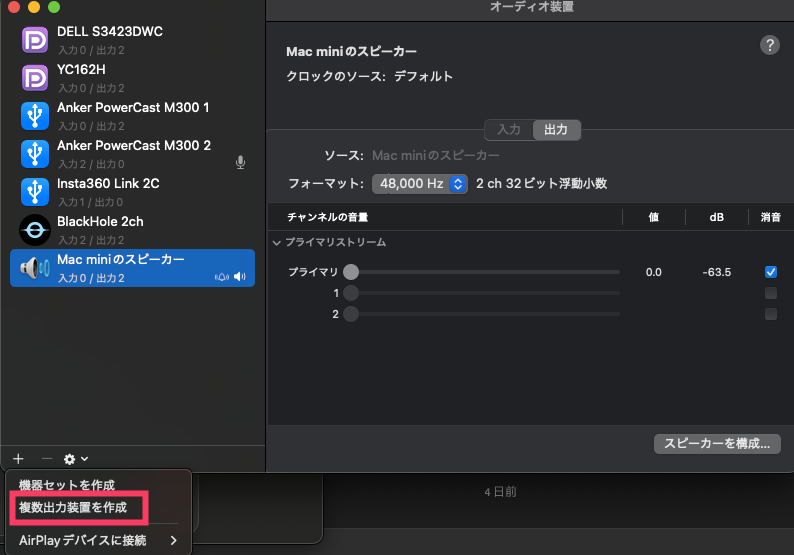
Task: Select Anker PowerCast M300 2 in the list
Action: click(132, 154)
